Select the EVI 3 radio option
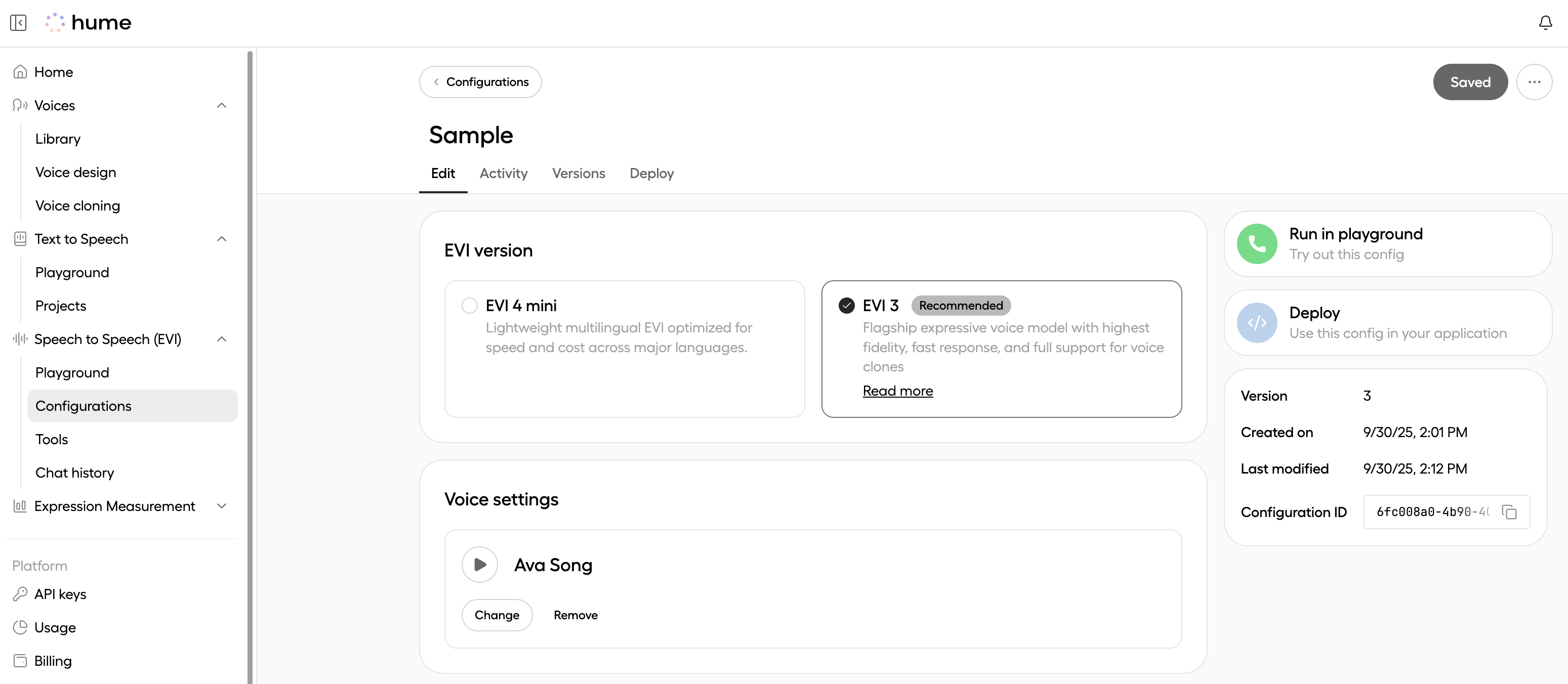Viewport: 1568px width, 684px height. (846, 306)
